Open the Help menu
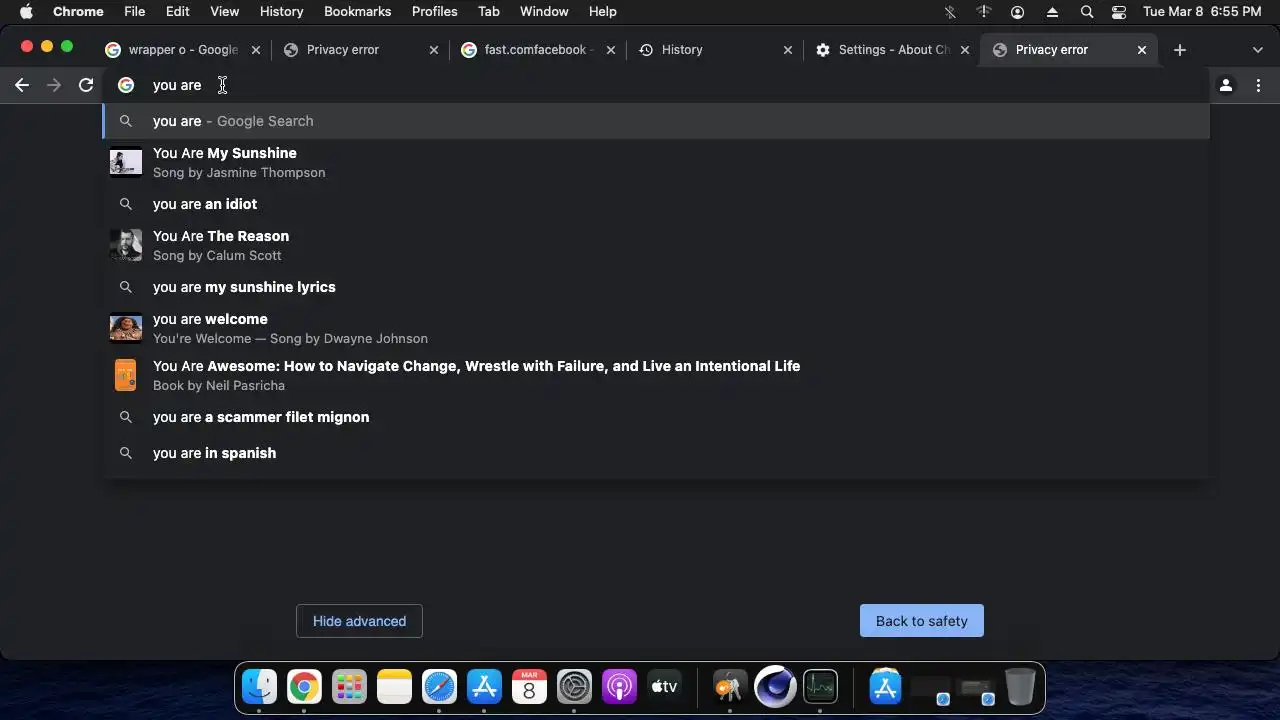This screenshot has width=1280, height=720. [x=602, y=12]
